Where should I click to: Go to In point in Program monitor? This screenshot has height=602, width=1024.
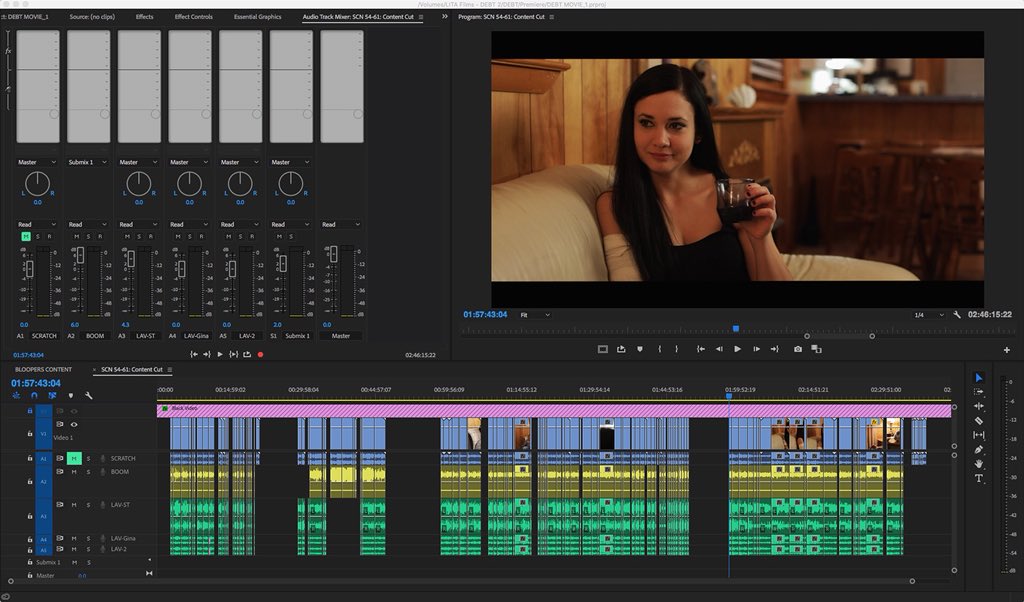click(701, 349)
